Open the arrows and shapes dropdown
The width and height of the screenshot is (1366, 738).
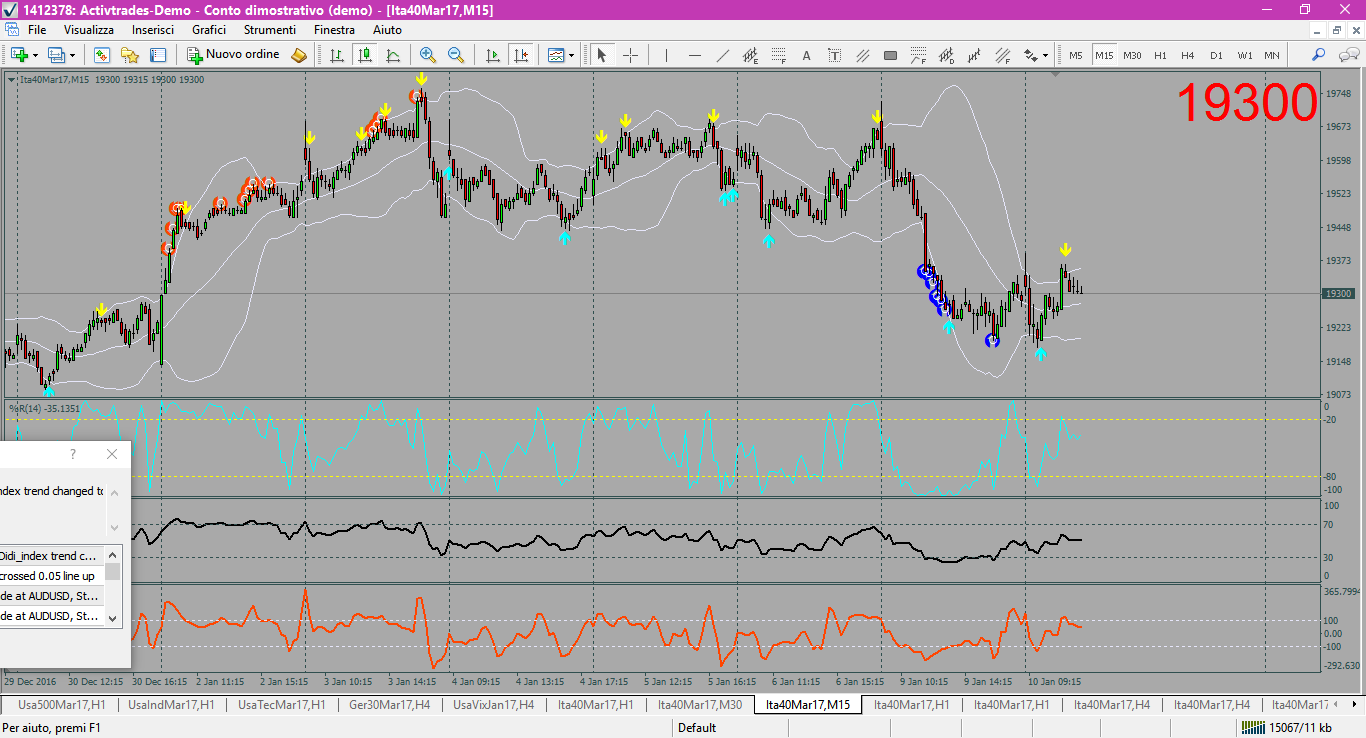[x=1036, y=55]
